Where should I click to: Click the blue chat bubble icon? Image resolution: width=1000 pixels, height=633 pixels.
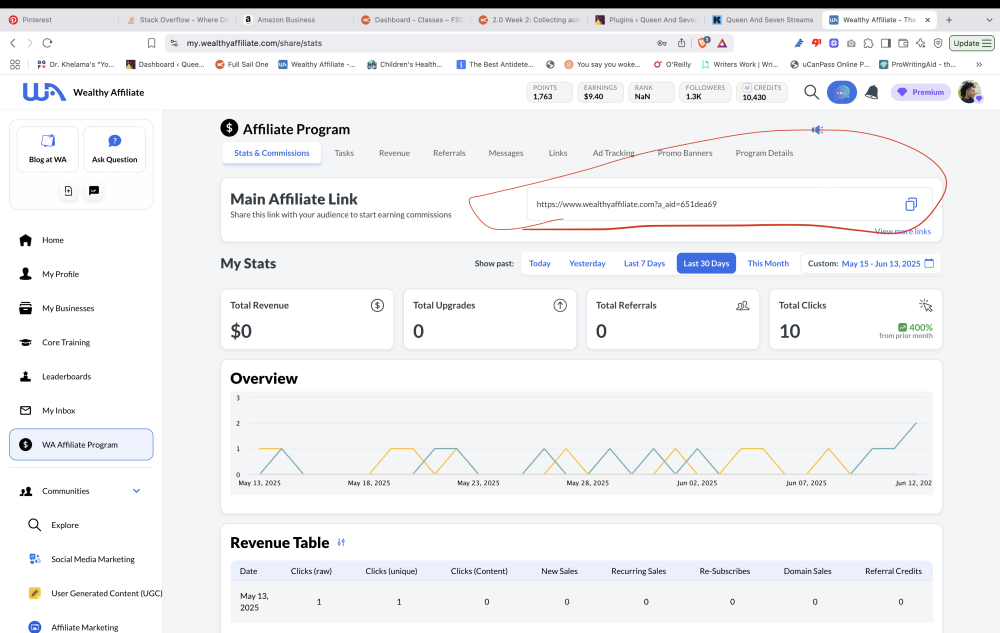[842, 92]
